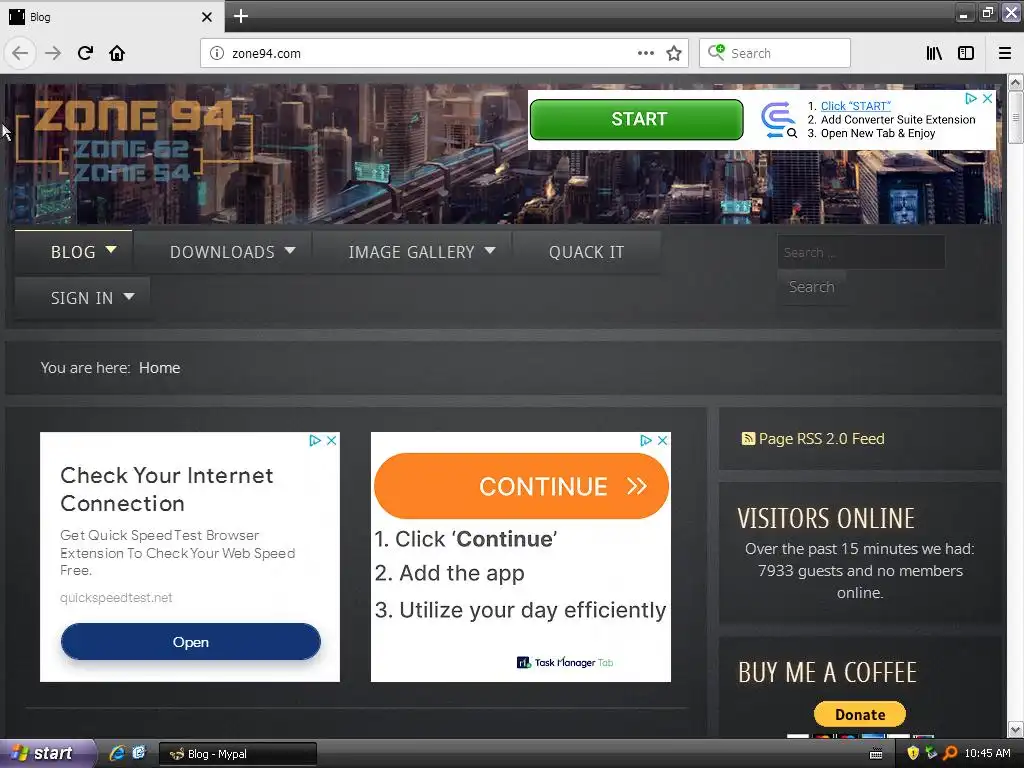Image resolution: width=1024 pixels, height=768 pixels.
Task: Reload the page with refresh icon
Action: (x=85, y=53)
